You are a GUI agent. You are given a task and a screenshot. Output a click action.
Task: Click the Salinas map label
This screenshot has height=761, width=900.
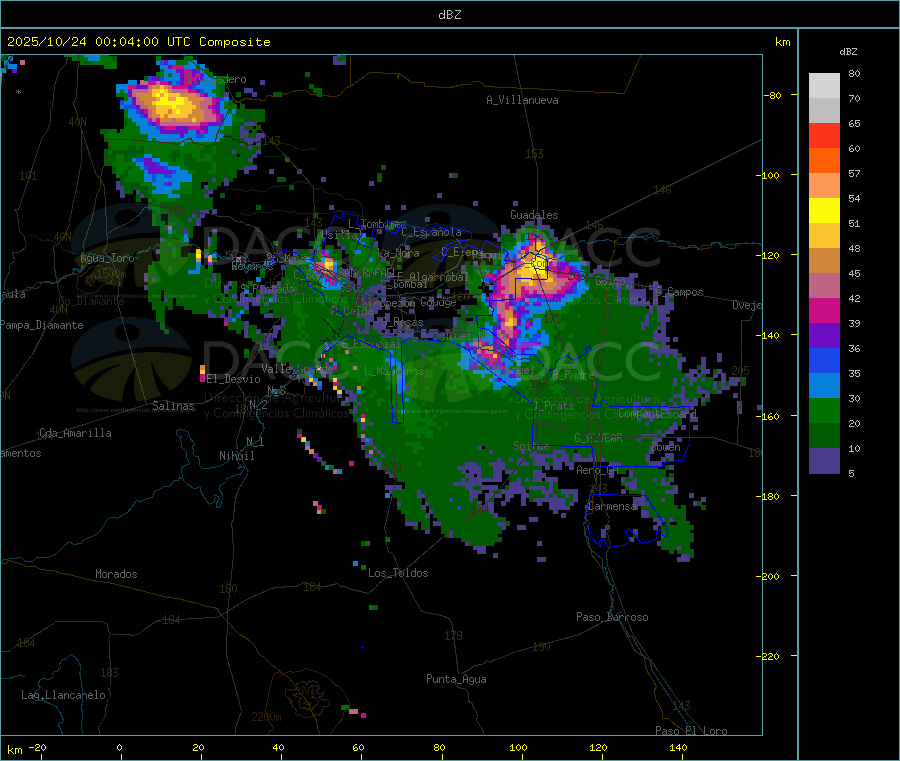[173, 406]
